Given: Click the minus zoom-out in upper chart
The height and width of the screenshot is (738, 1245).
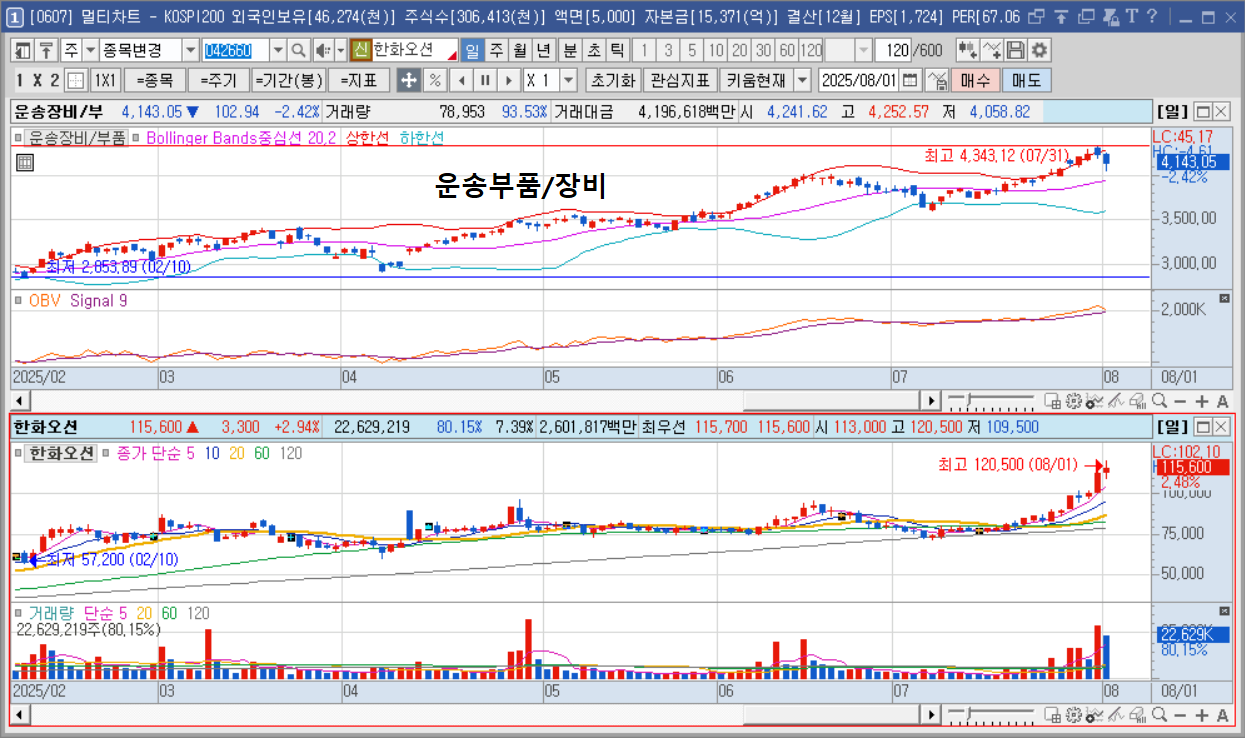Looking at the screenshot, I should point(1181,401).
